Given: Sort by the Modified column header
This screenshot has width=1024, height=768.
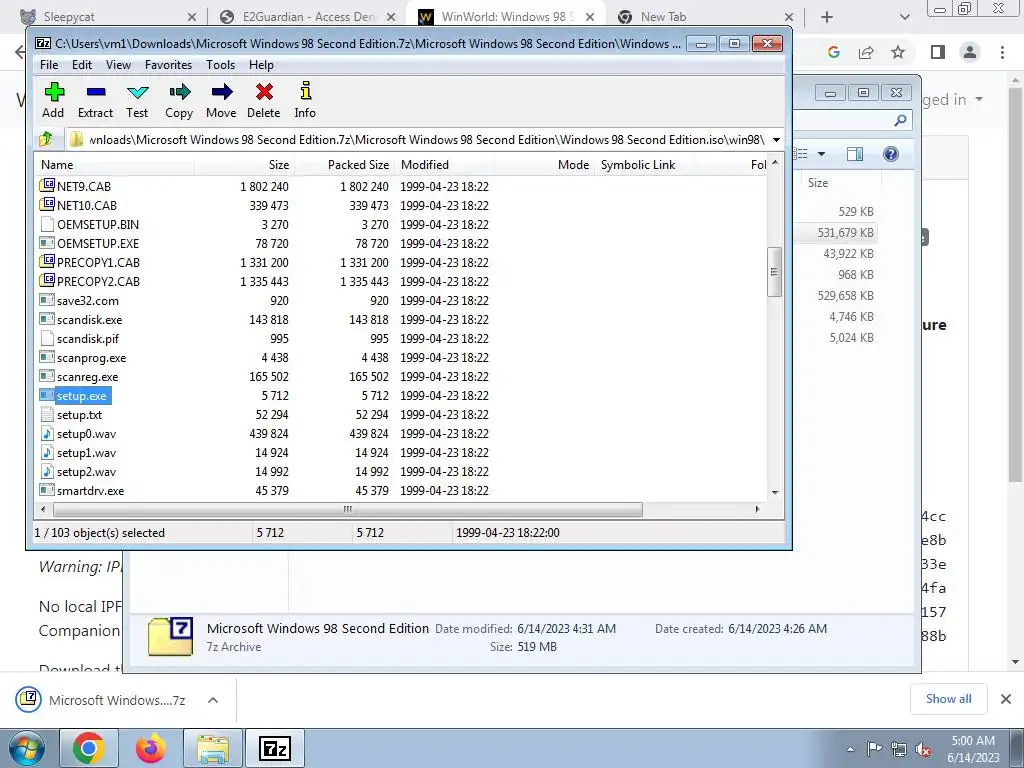Looking at the screenshot, I should pyautogui.click(x=445, y=165).
